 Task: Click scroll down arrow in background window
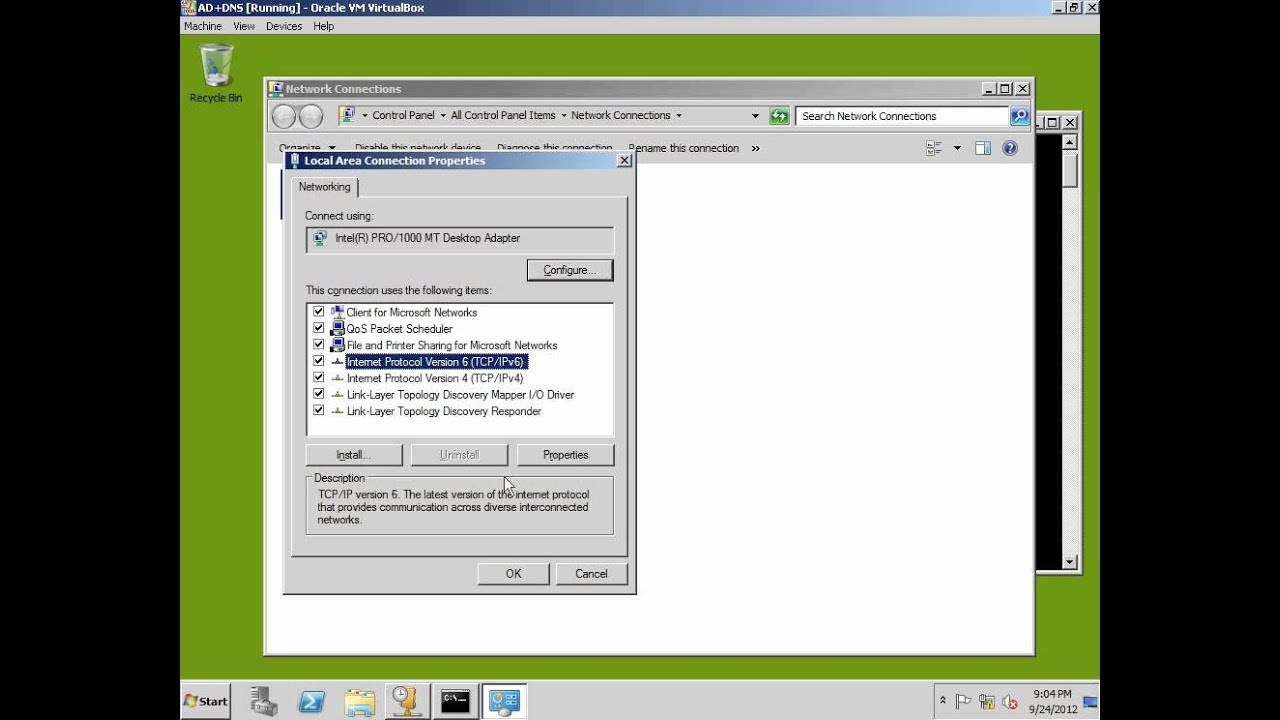(x=1069, y=563)
